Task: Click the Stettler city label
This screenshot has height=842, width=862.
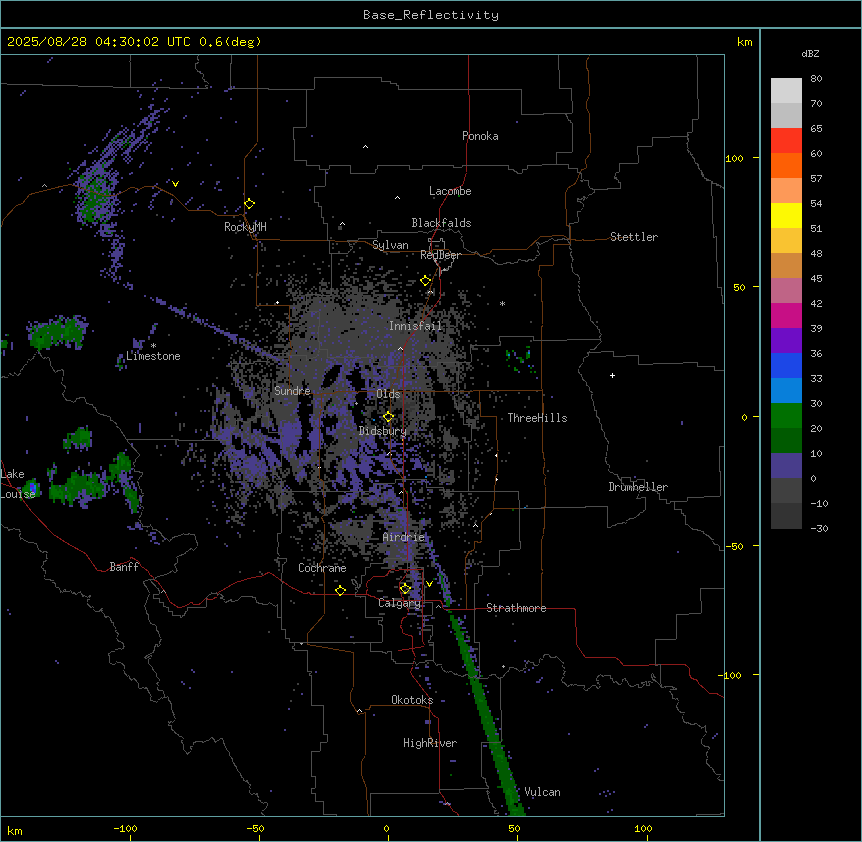Action: tap(634, 237)
